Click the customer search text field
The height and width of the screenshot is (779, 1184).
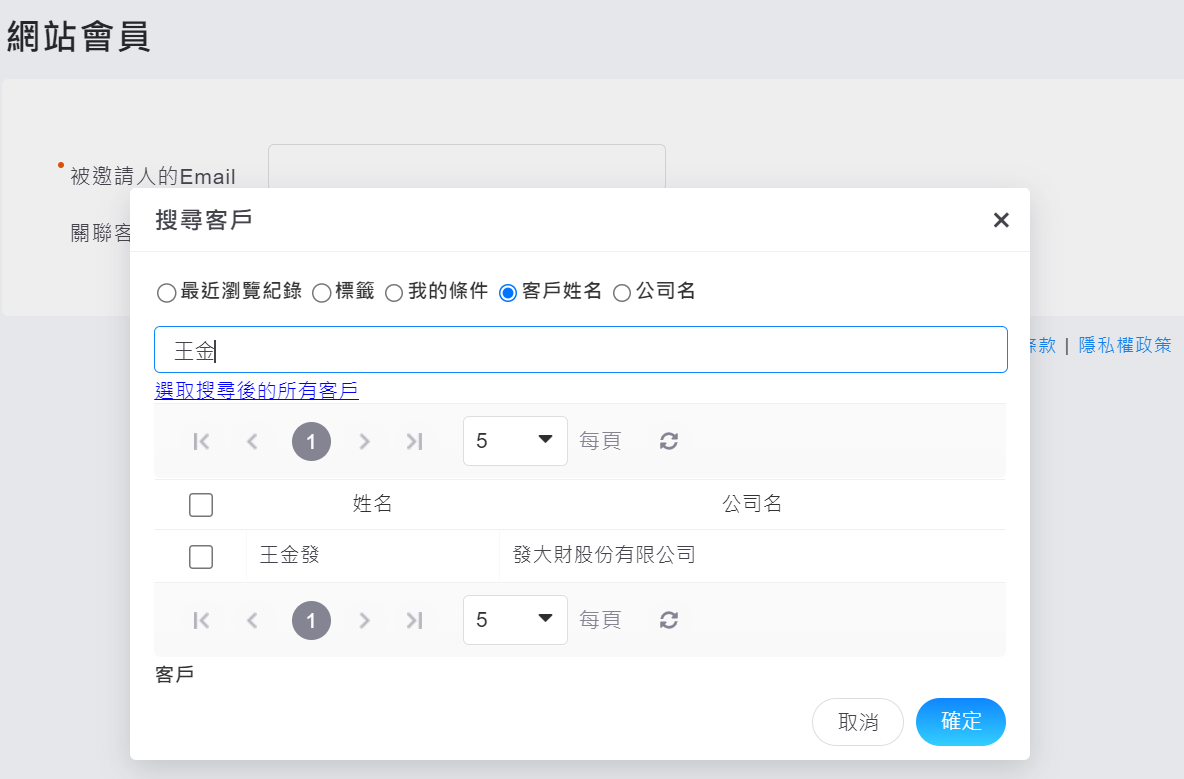pyautogui.click(x=580, y=350)
